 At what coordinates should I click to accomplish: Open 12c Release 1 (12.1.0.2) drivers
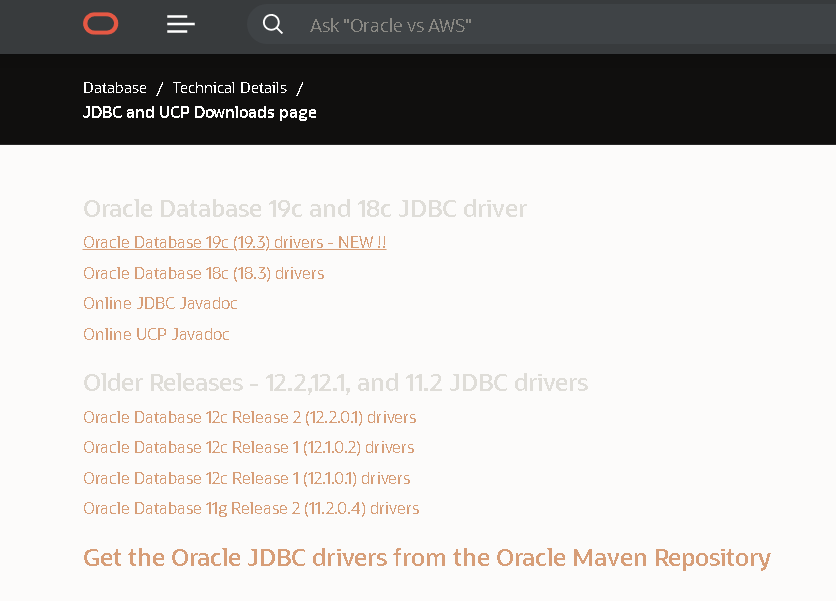click(x=248, y=447)
